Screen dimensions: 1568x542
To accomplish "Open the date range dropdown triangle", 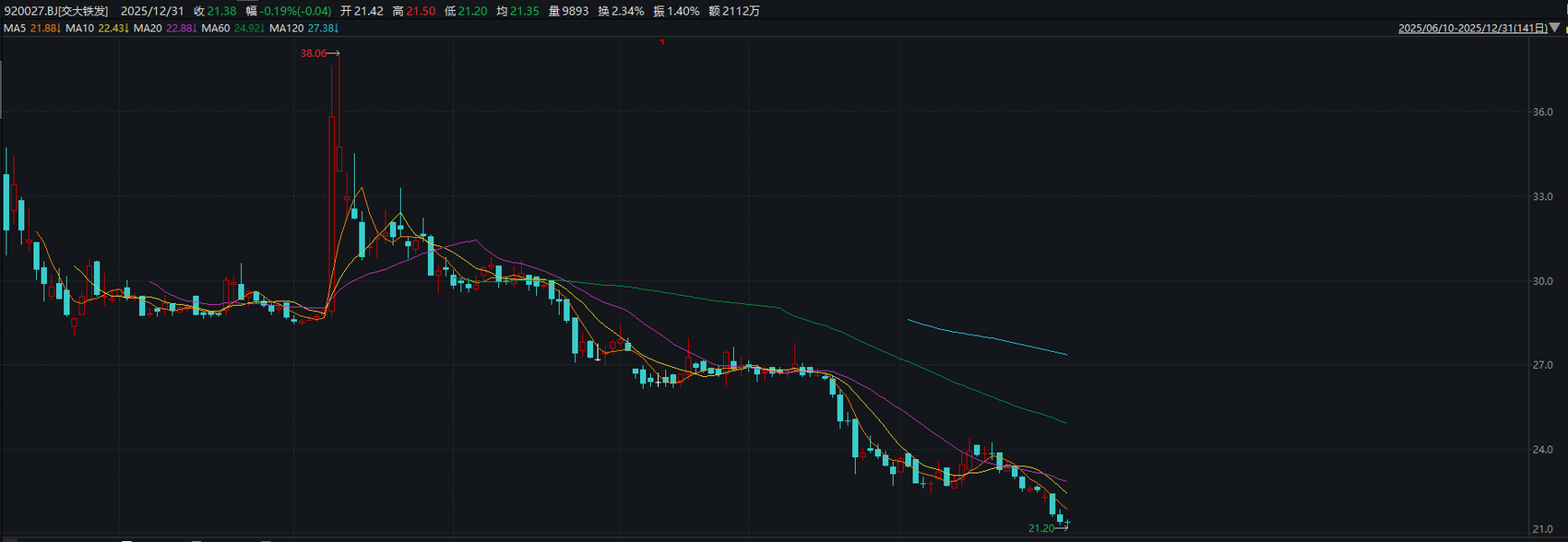I will [x=1554, y=29].
